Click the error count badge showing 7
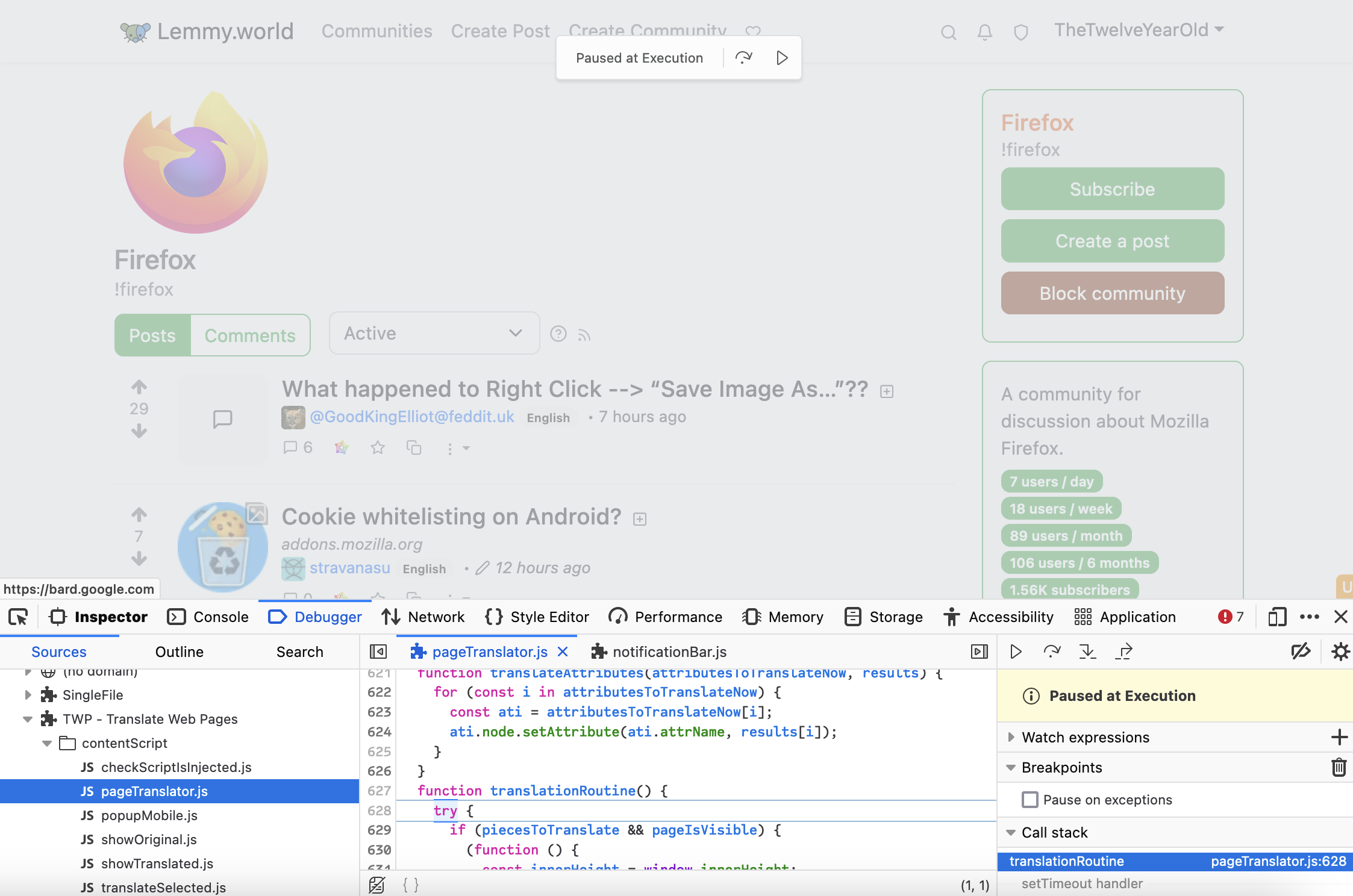Viewport: 1353px width, 896px height. coord(1231,617)
